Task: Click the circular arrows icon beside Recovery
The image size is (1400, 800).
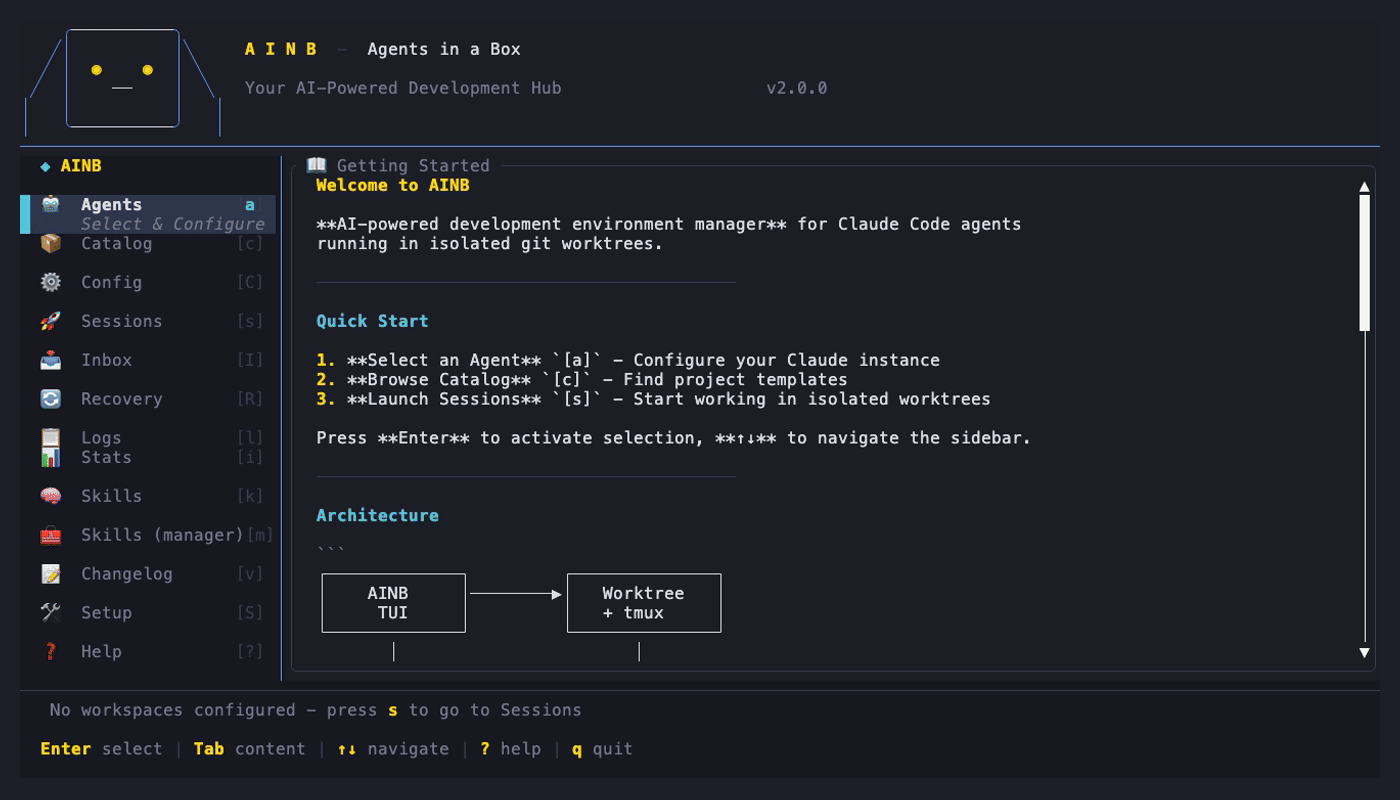Action: coord(51,399)
